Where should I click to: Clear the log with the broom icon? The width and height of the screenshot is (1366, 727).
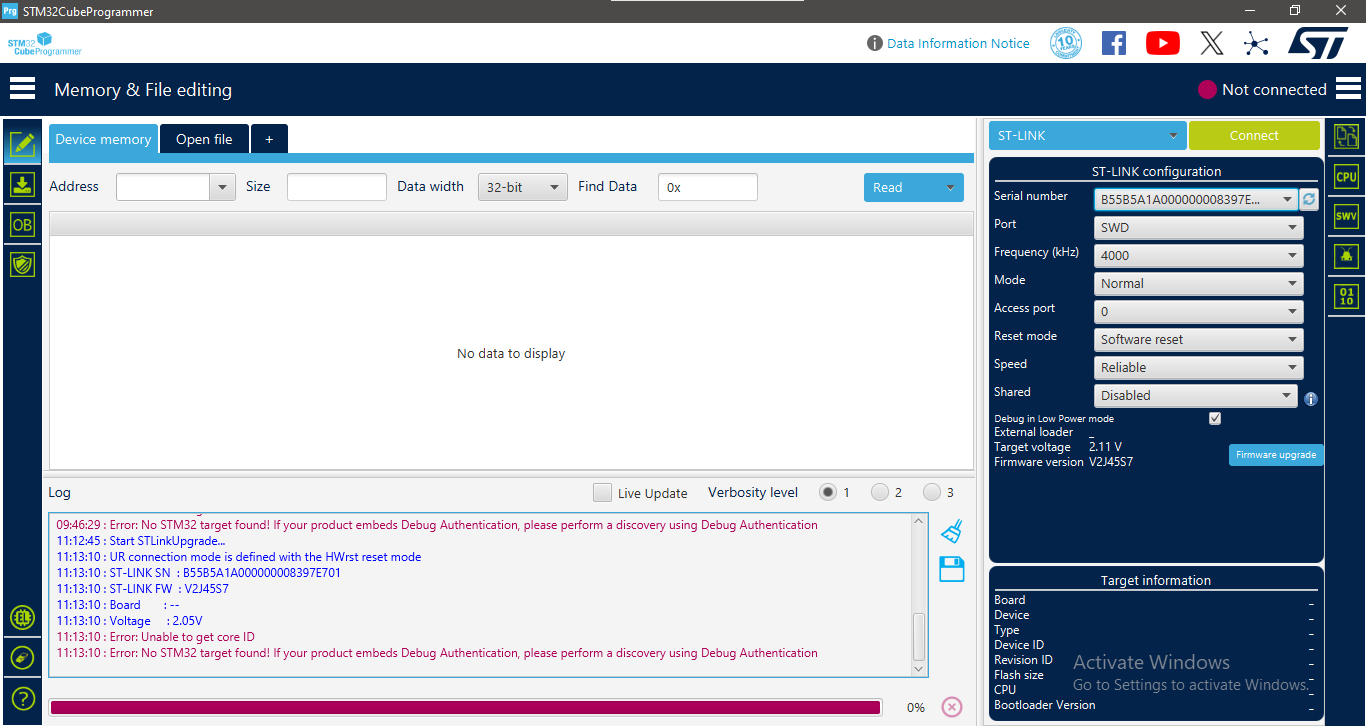950,531
